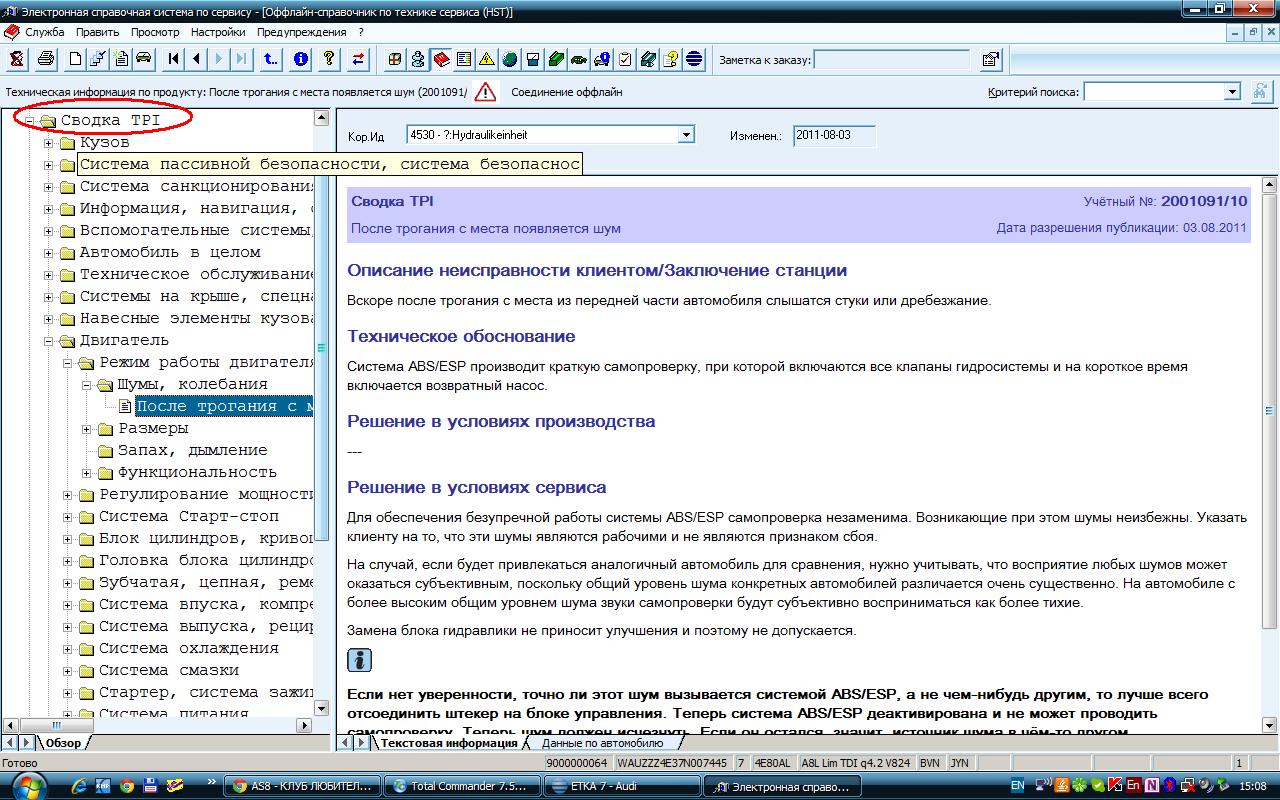
Task: Click the red book icon in the toolbar
Action: (x=441, y=59)
